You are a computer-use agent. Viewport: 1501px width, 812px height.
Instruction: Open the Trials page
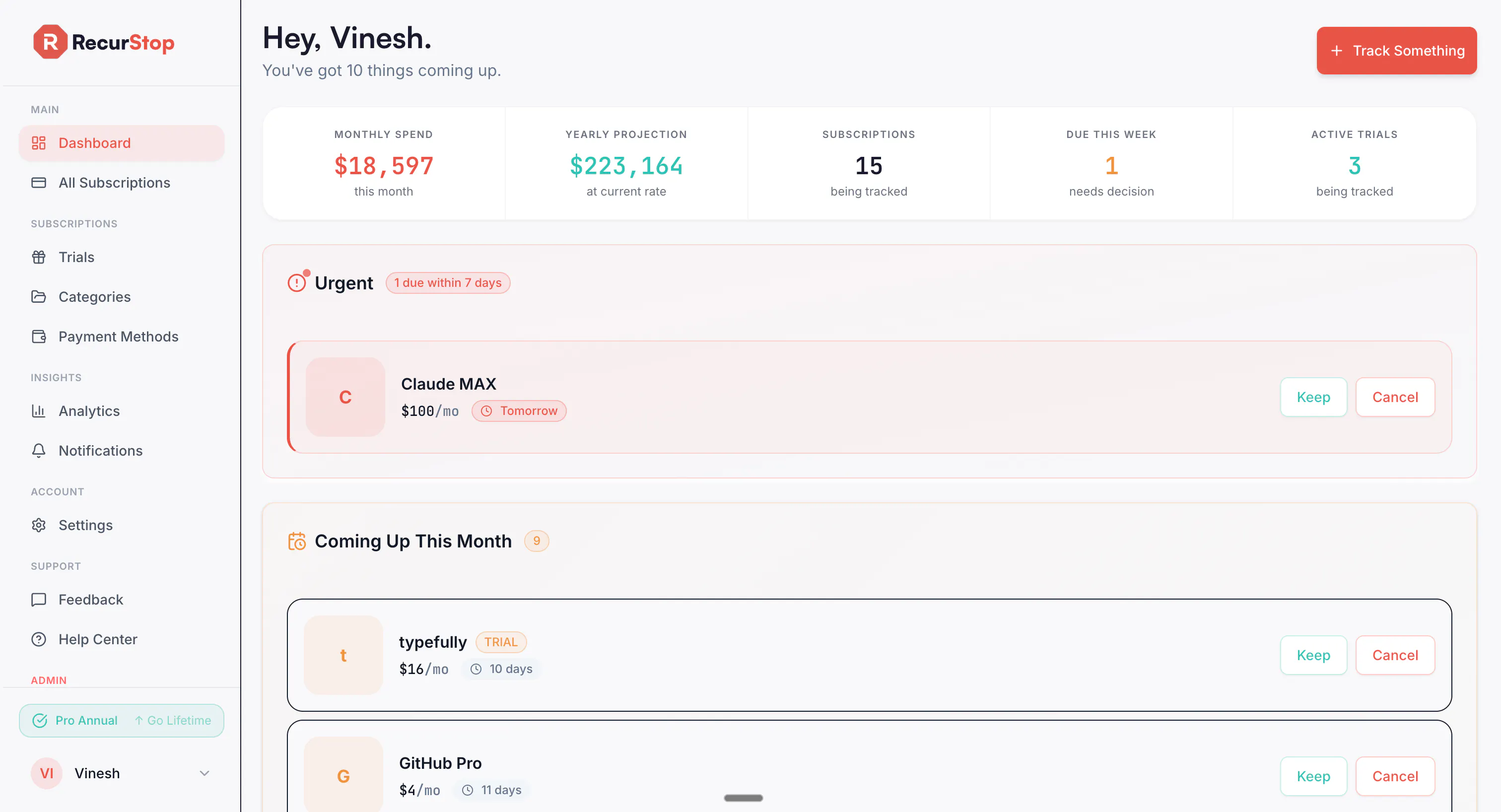tap(121, 257)
